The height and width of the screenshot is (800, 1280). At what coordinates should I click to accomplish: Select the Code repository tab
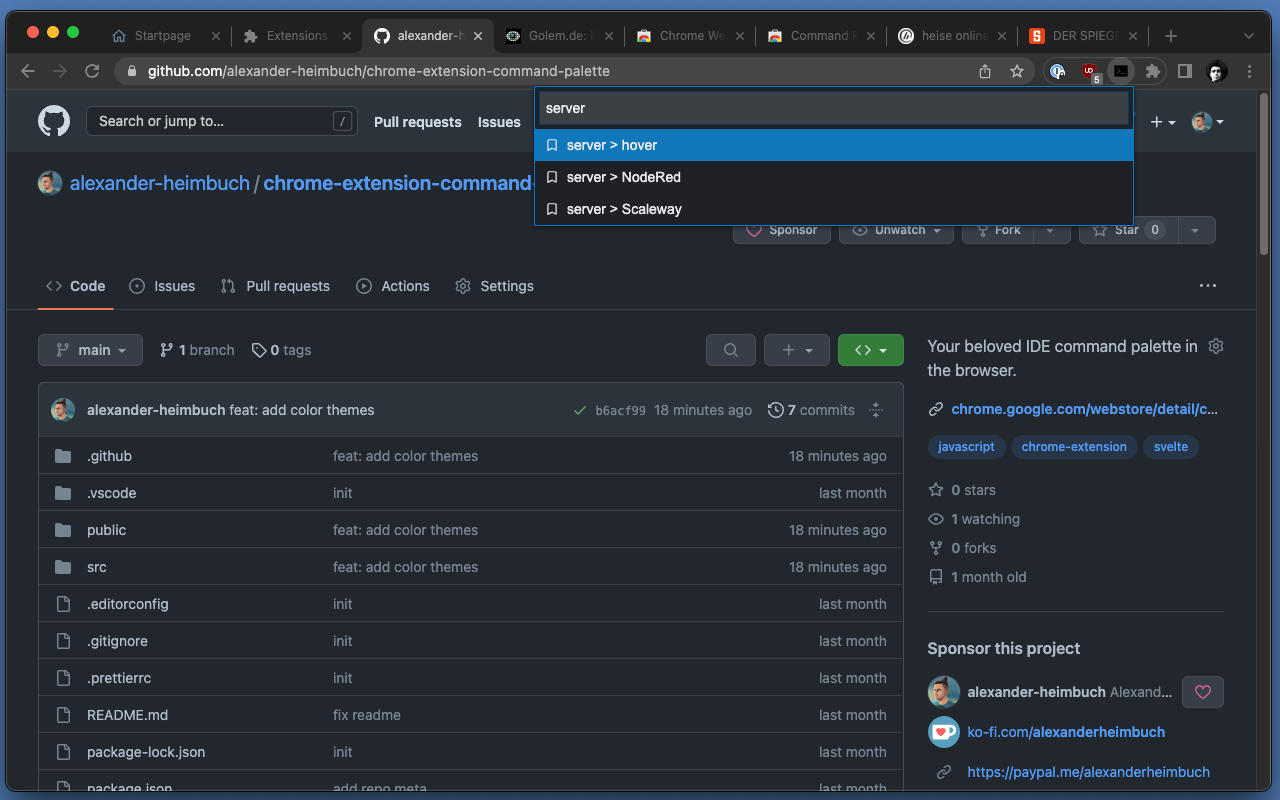75,286
